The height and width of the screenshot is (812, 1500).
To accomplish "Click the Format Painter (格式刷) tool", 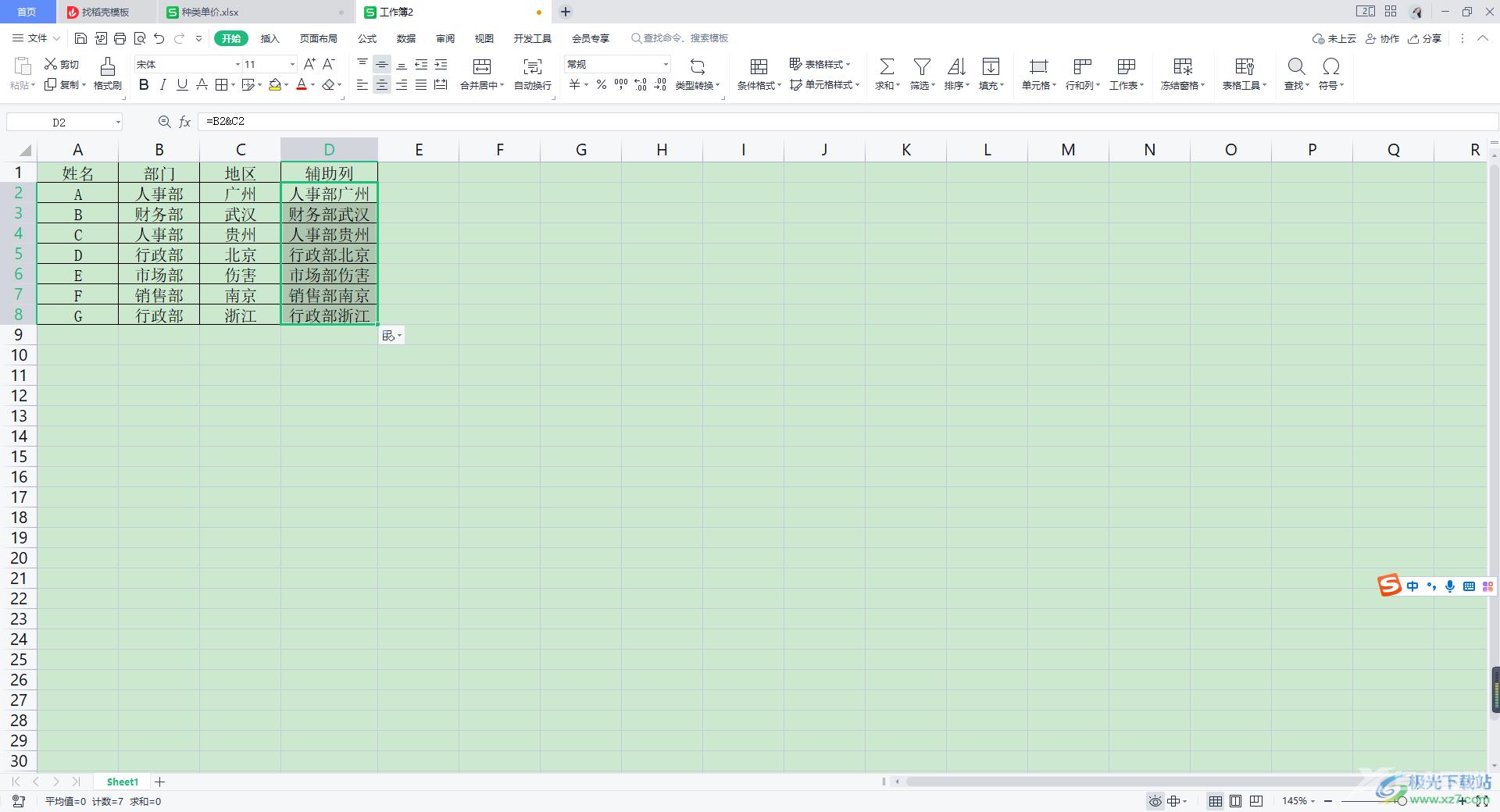I will (x=108, y=74).
